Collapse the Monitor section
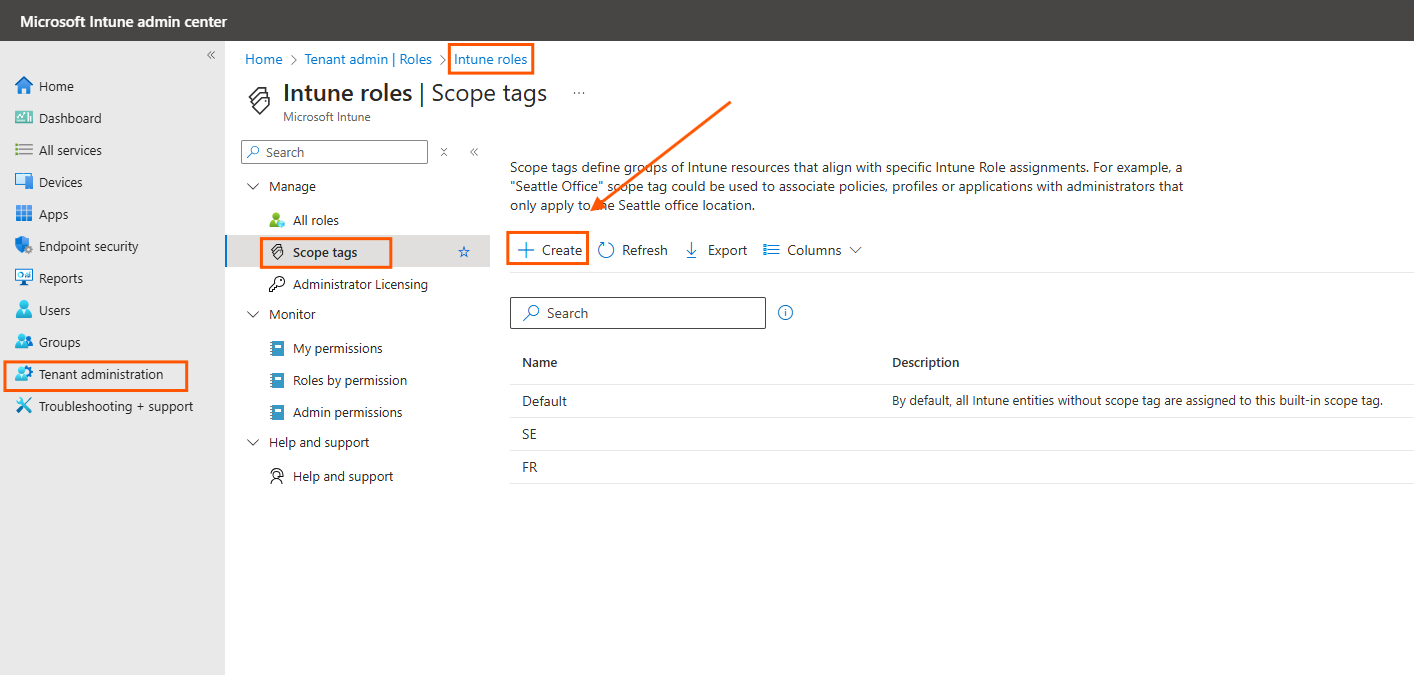 tap(253, 314)
